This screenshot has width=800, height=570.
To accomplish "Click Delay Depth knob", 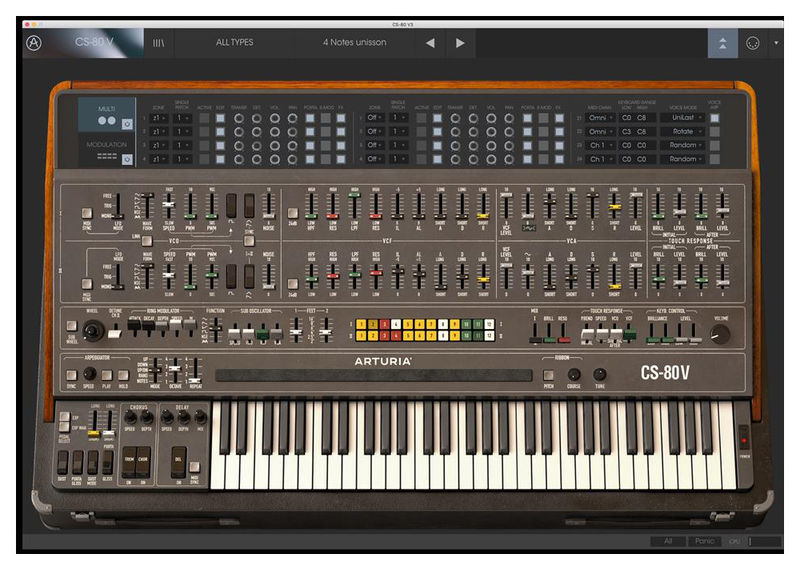I will click(x=183, y=417).
